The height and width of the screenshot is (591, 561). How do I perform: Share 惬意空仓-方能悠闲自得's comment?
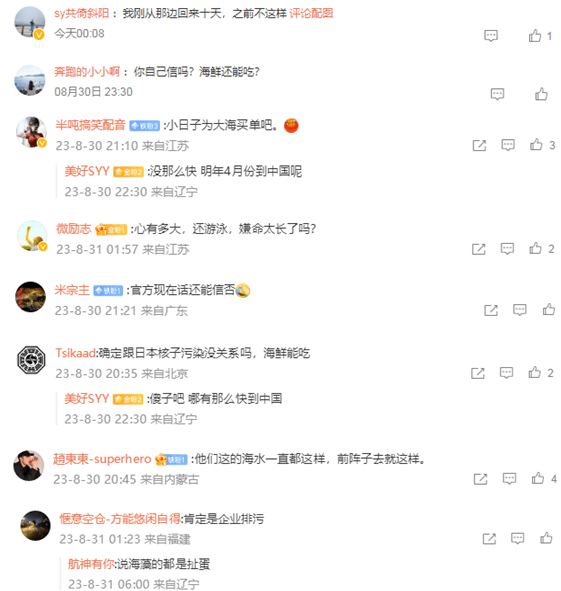pos(489,539)
